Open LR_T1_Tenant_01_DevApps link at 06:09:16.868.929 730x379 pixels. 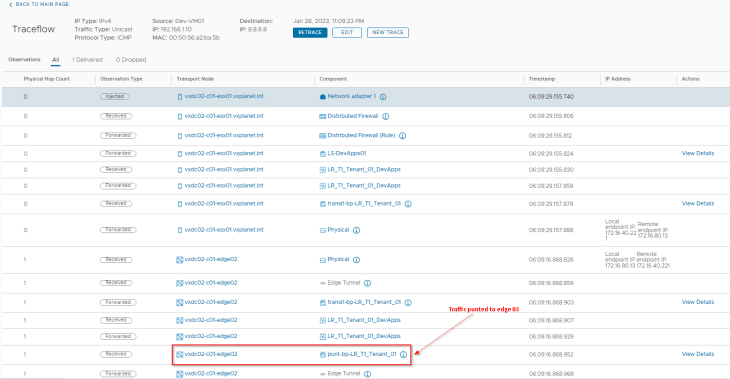364,336
